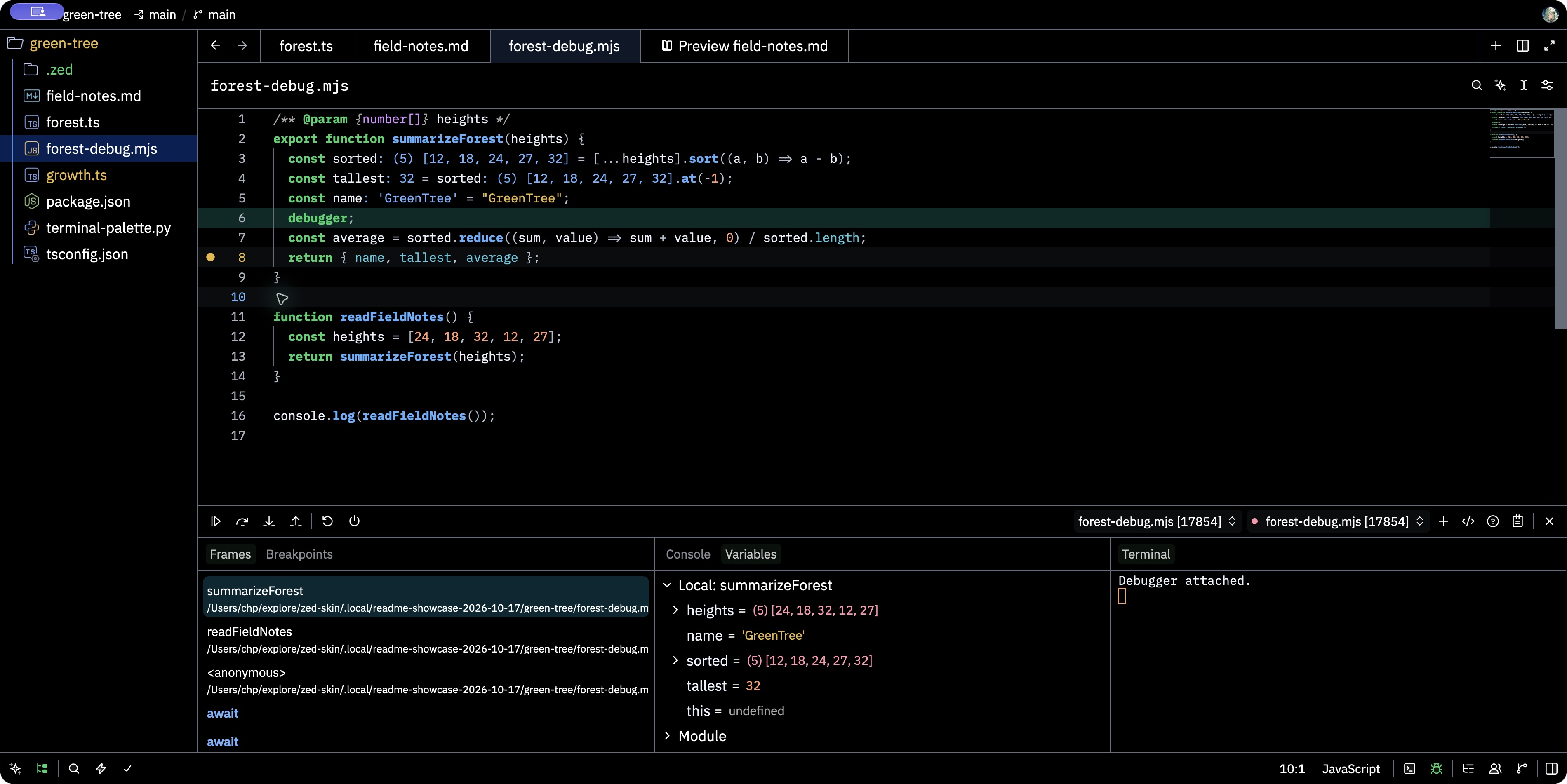Click the 10:1 cursor position indicator
1567x784 pixels.
(x=1292, y=769)
